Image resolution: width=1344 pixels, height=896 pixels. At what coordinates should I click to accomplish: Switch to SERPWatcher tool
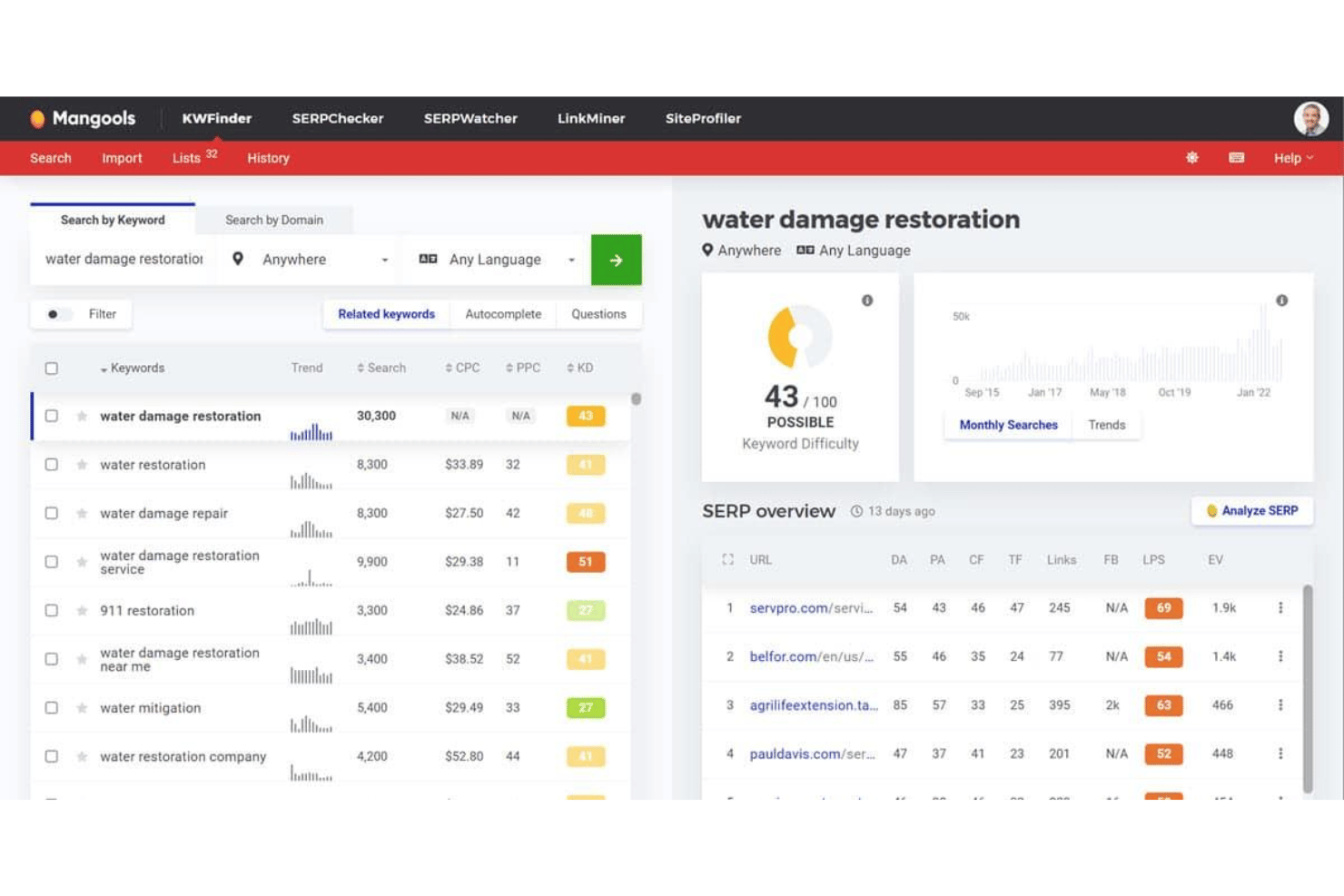470,118
